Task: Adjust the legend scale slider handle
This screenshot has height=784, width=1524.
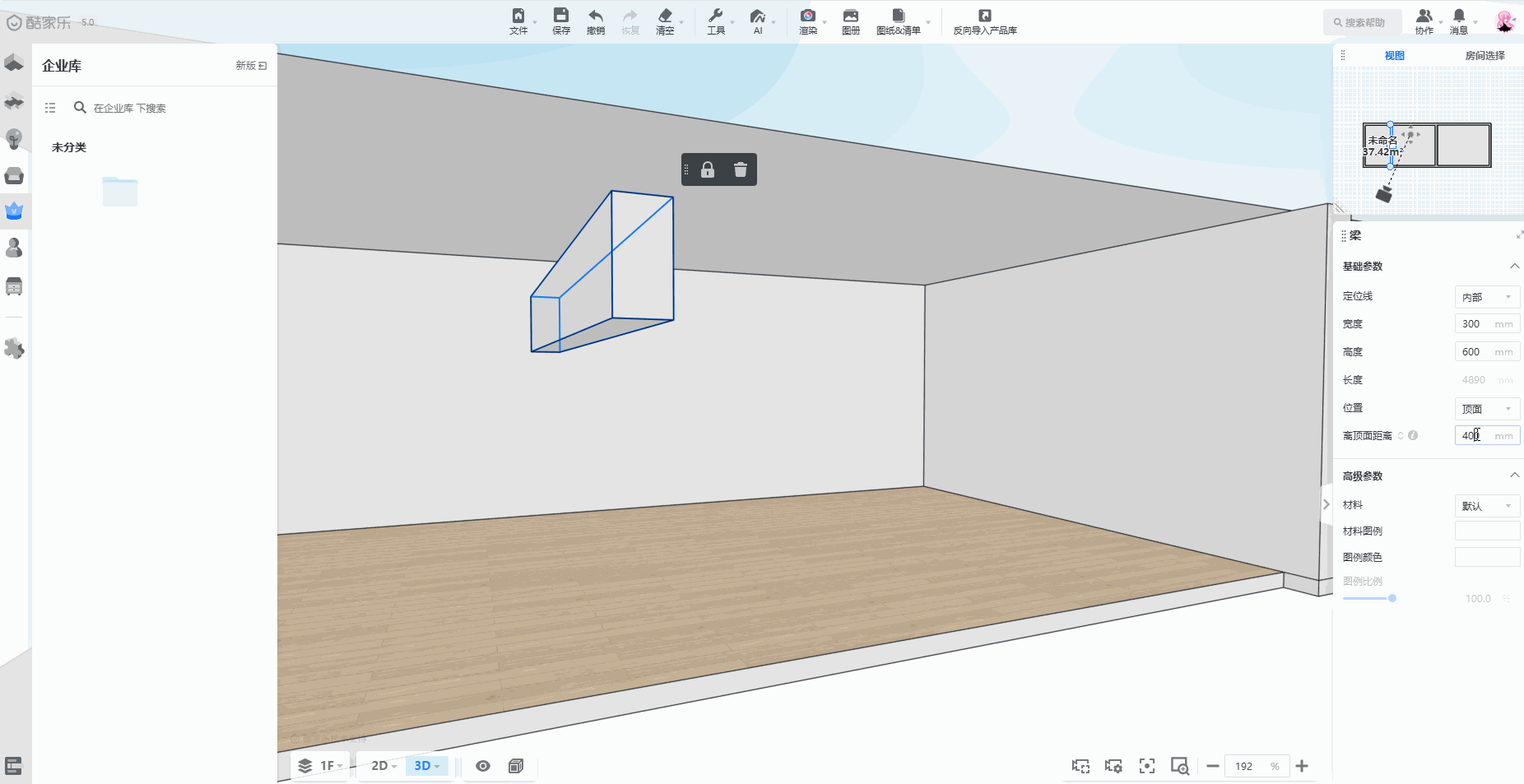Action: pos(1392,598)
